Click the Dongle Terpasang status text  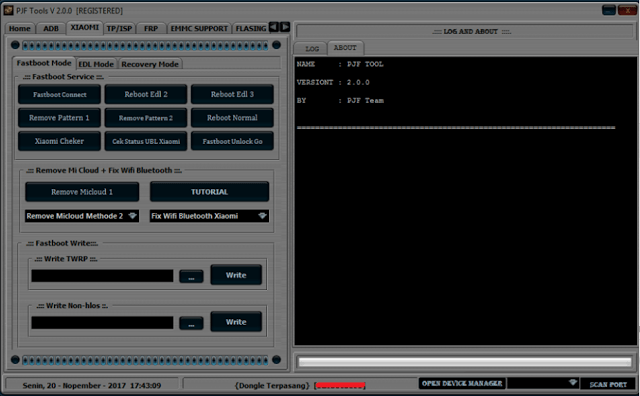272,385
